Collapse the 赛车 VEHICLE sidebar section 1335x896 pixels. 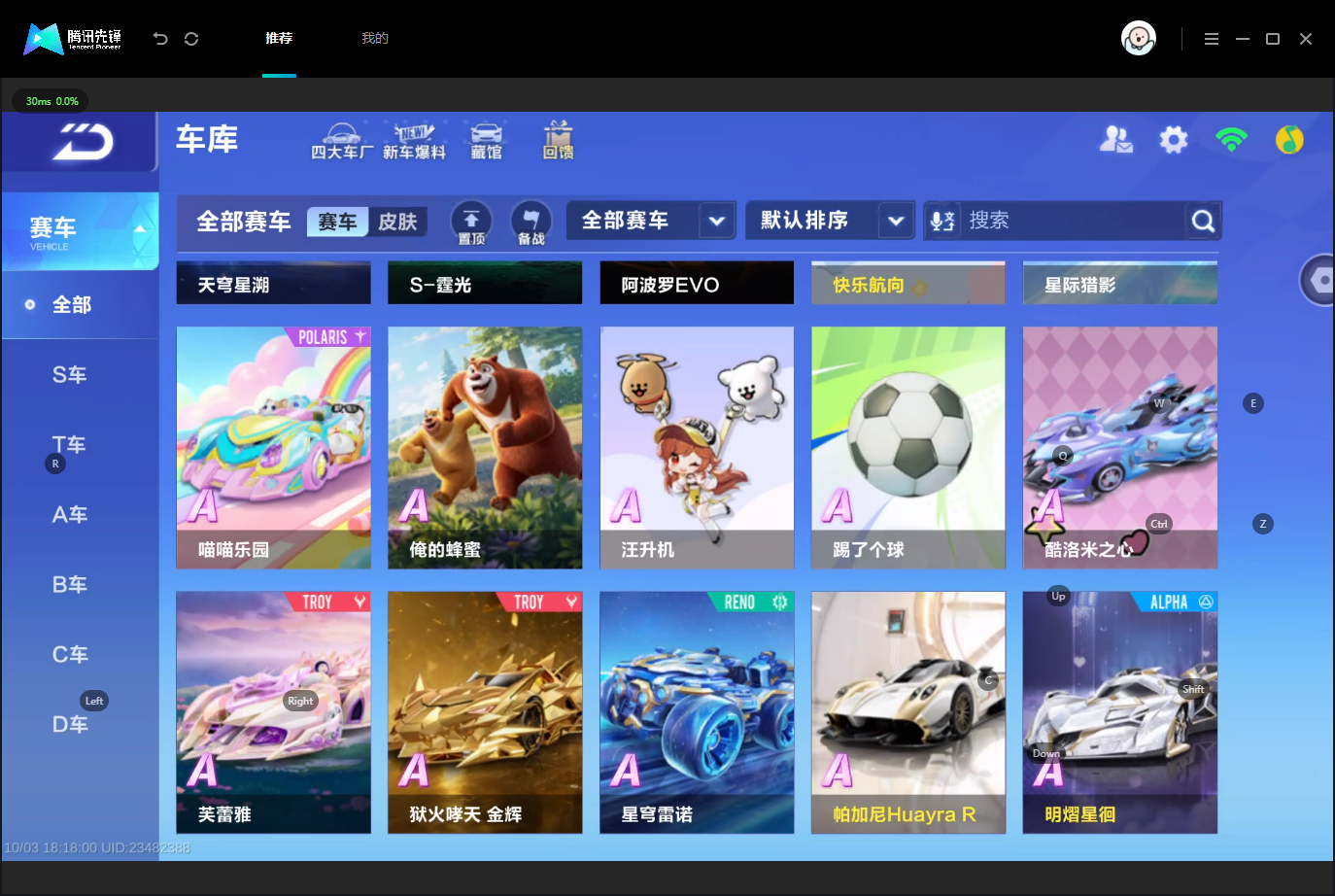[81, 231]
